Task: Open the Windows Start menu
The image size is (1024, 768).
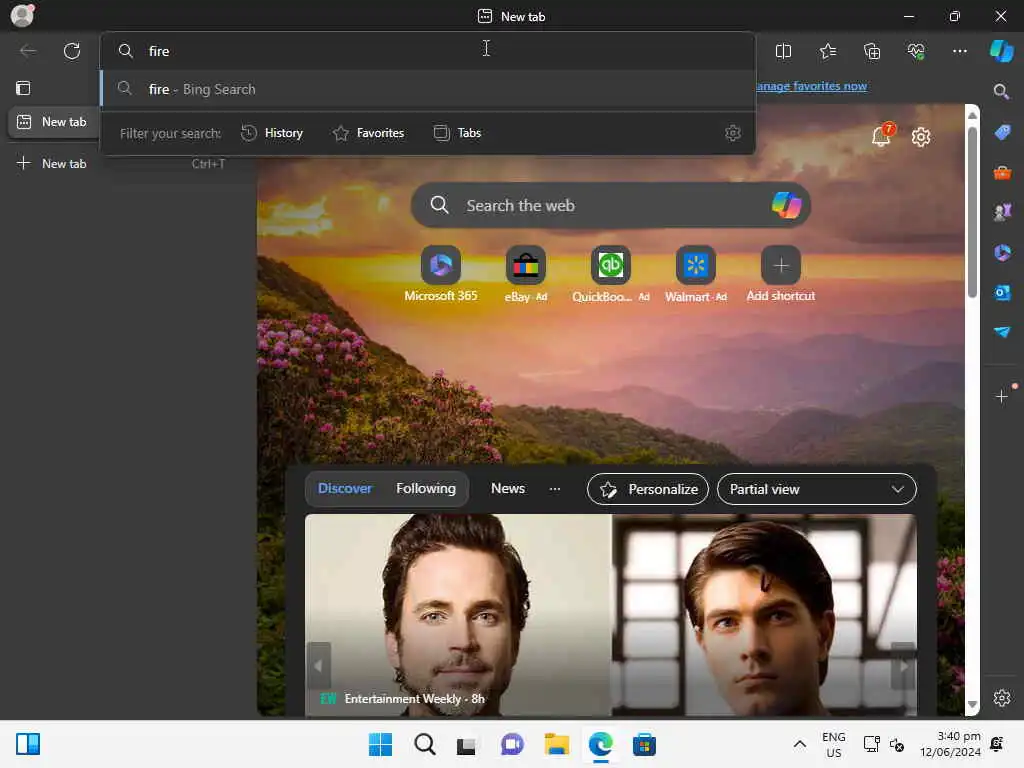Action: tap(380, 744)
